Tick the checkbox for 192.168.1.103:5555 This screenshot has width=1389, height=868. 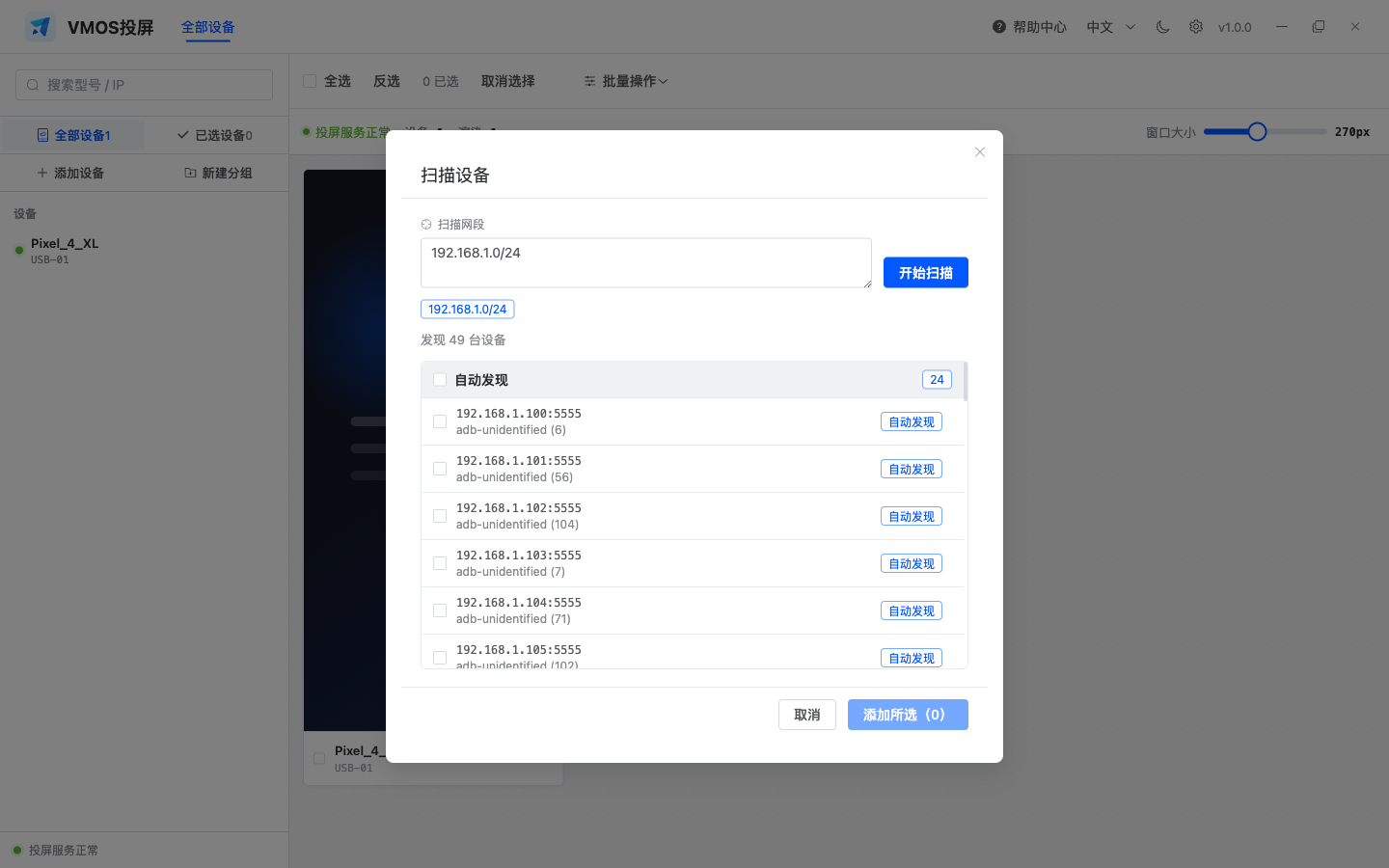click(440, 563)
